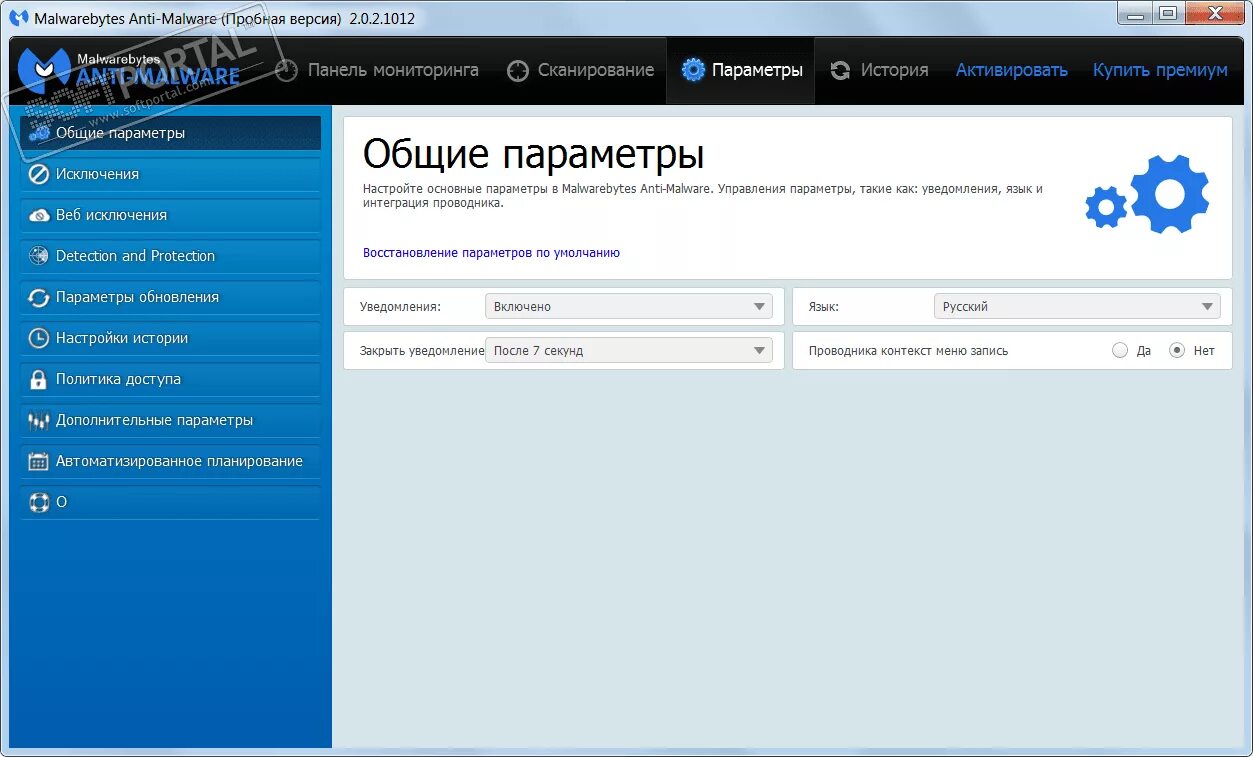
Task: Click the Автоматизированное планирование calendar icon
Action: (x=39, y=462)
